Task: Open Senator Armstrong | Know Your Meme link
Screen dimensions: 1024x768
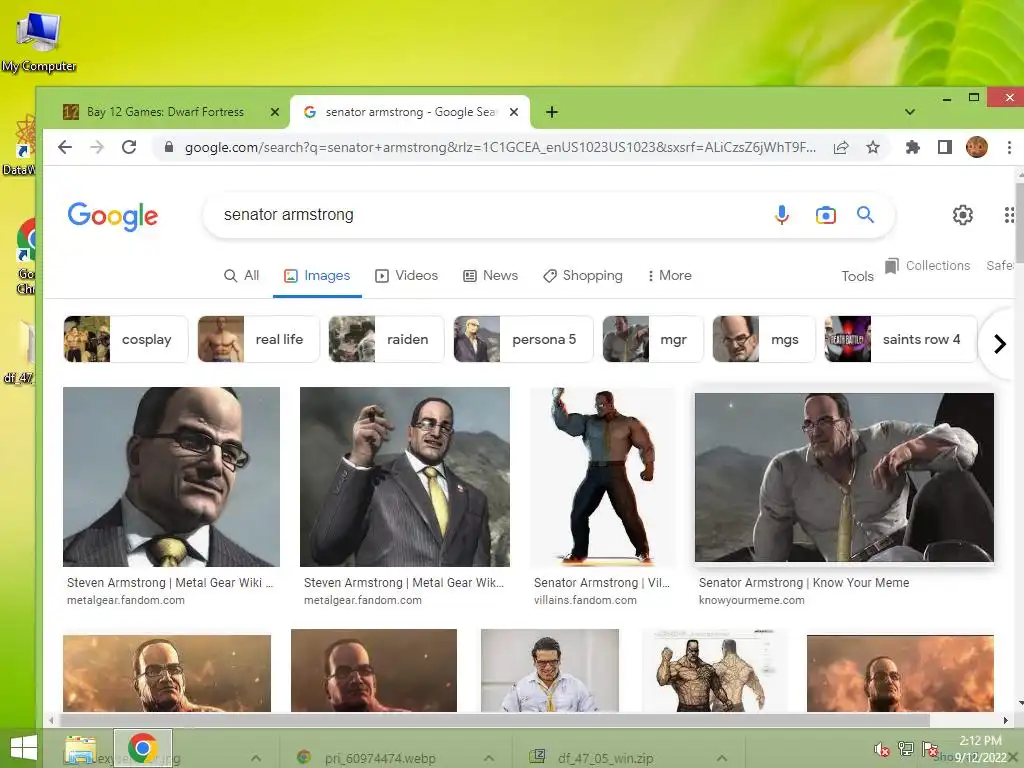Action: (804, 583)
